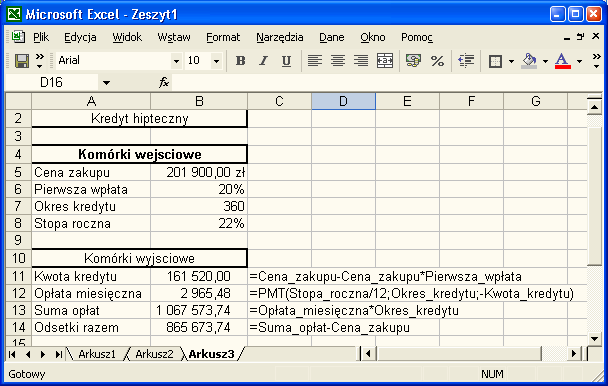The width and height of the screenshot is (608, 386).
Task: Click Select All corner button
Action: pyautogui.click(x=18, y=101)
